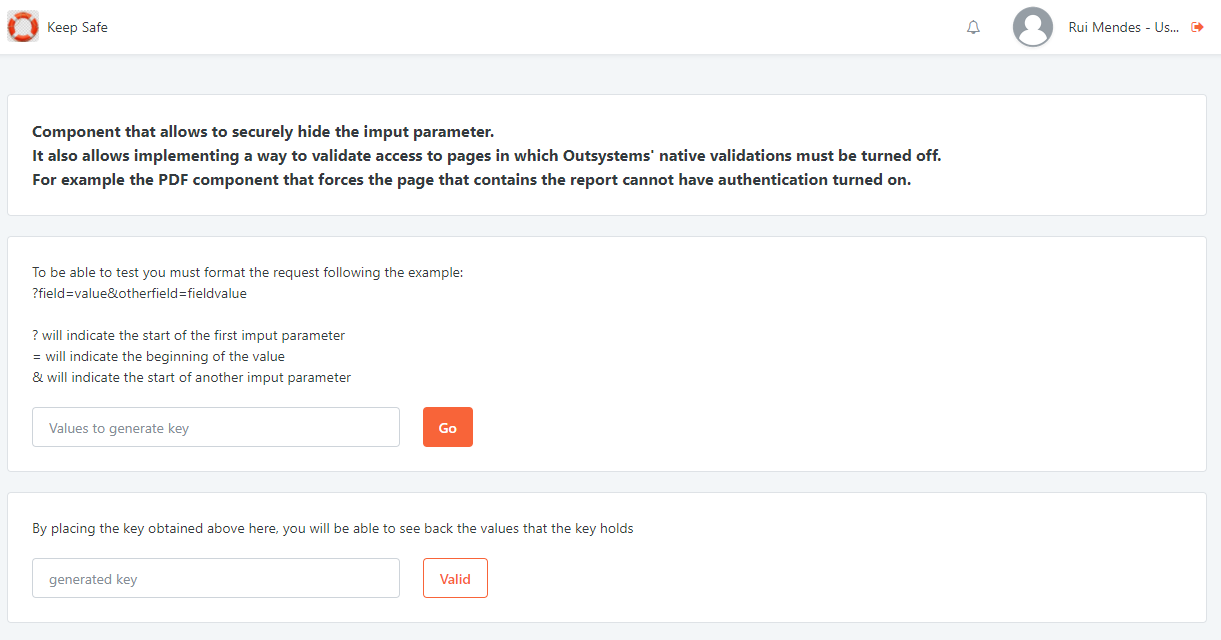Click the 'It also allows implementing' sentence

tap(486, 156)
